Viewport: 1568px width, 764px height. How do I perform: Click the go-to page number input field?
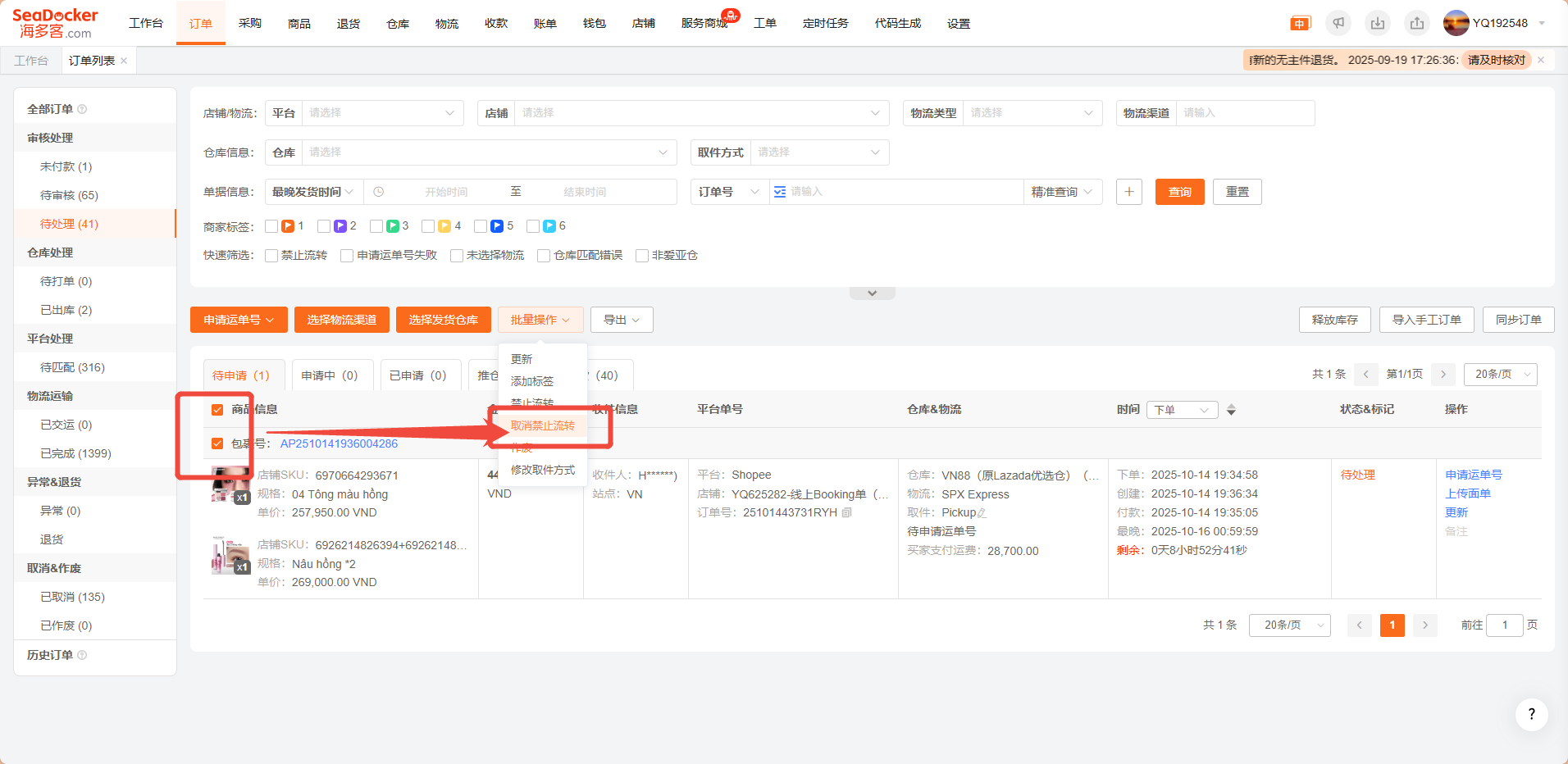click(1504, 625)
